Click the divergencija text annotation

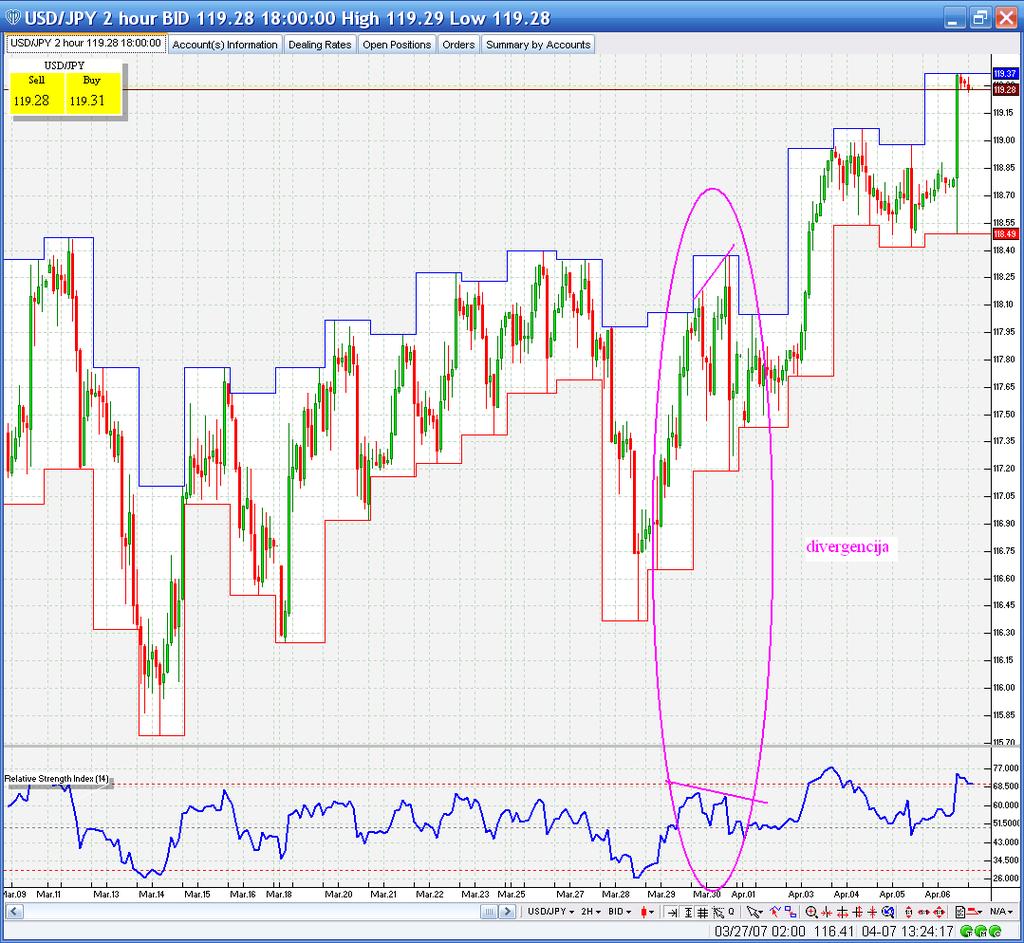[x=847, y=547]
